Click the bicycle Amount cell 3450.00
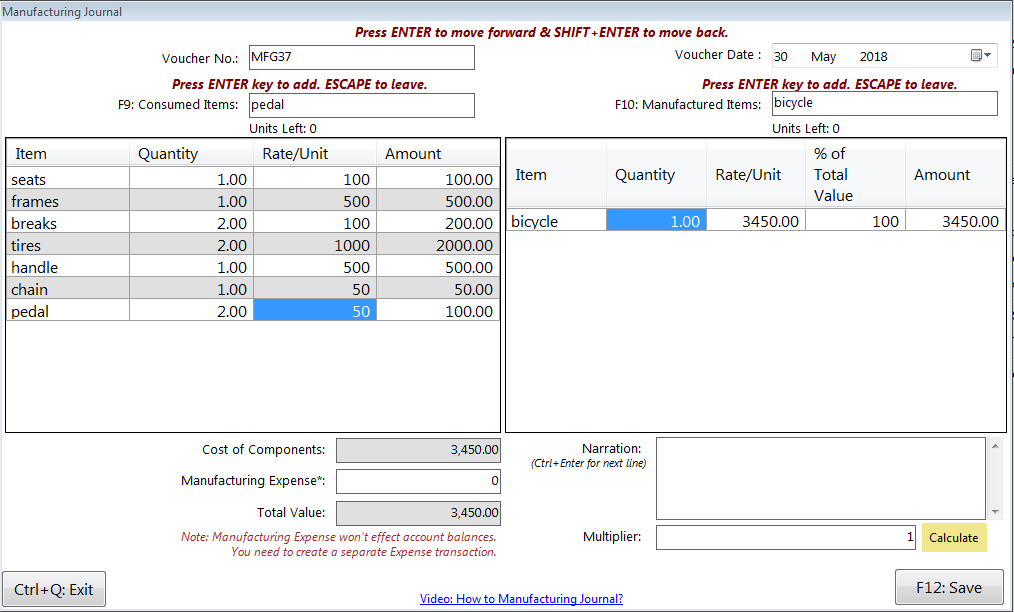1014x612 pixels. (955, 221)
